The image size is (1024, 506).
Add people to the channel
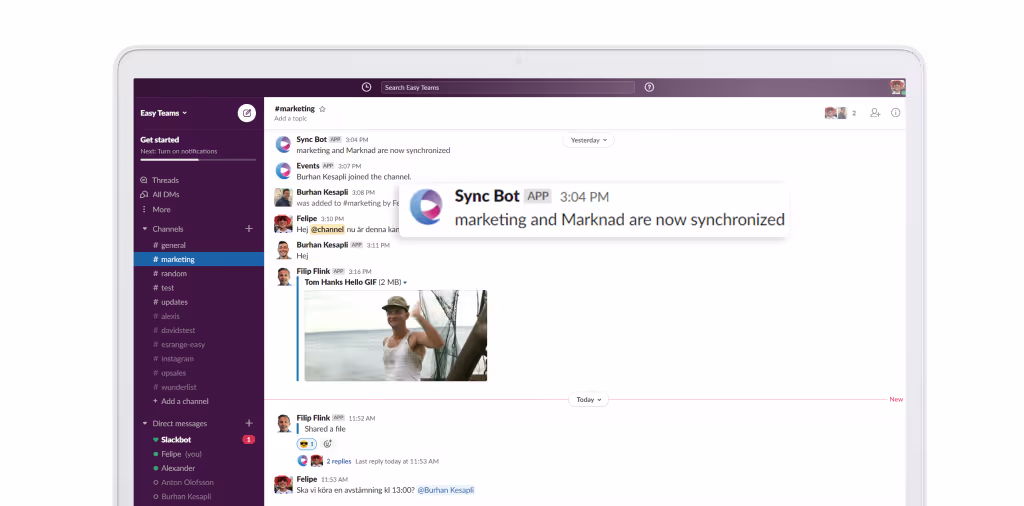point(875,113)
